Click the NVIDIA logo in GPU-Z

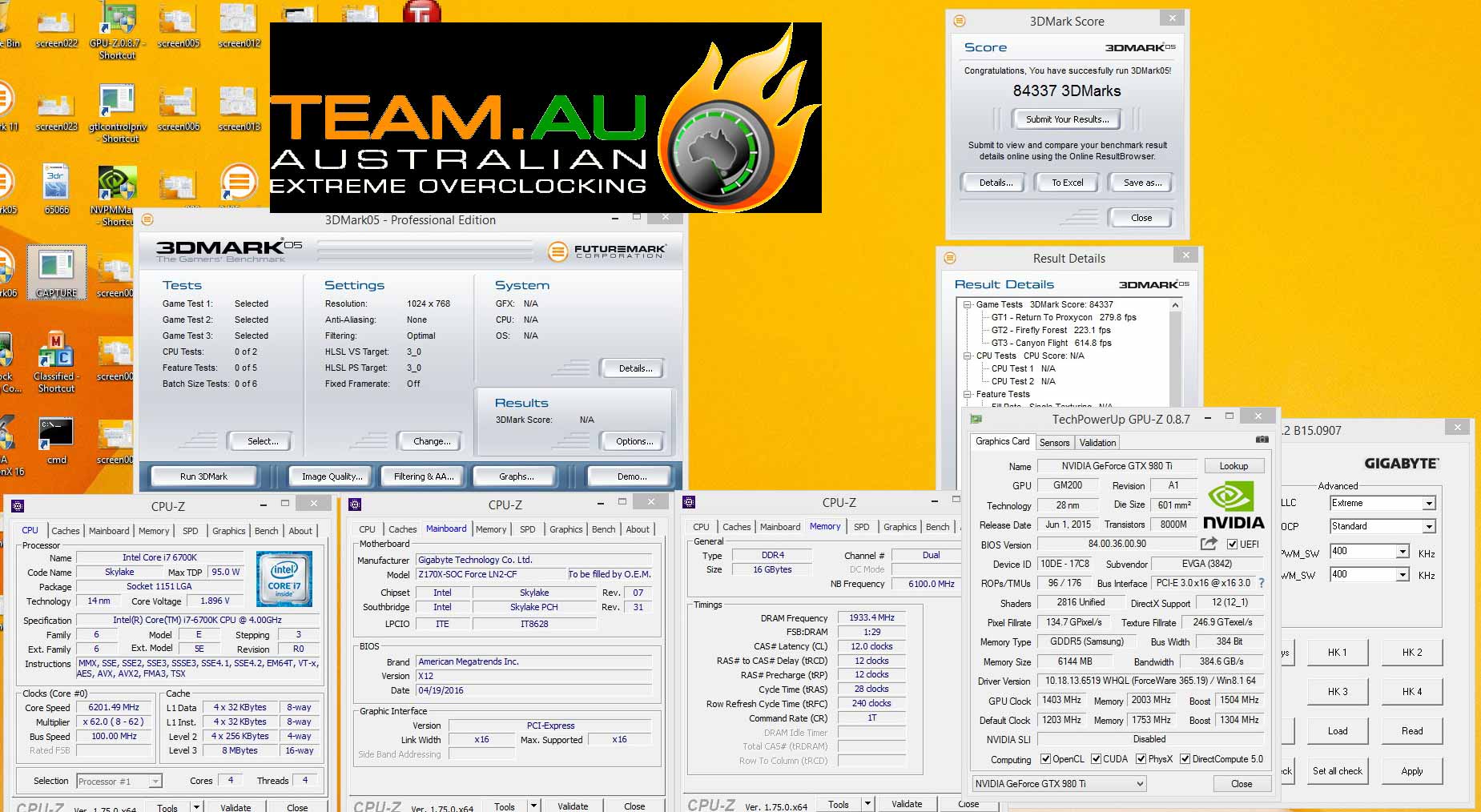point(1233,506)
